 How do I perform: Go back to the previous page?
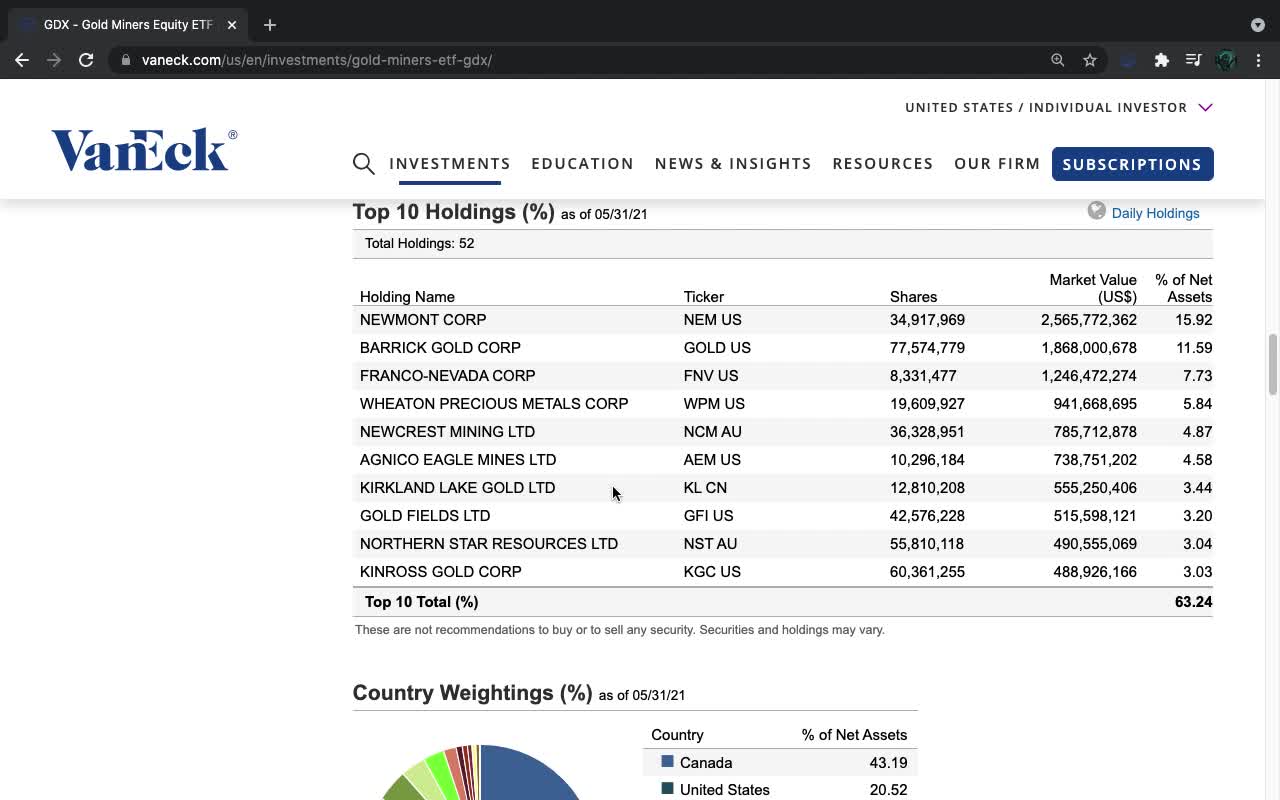[22, 60]
